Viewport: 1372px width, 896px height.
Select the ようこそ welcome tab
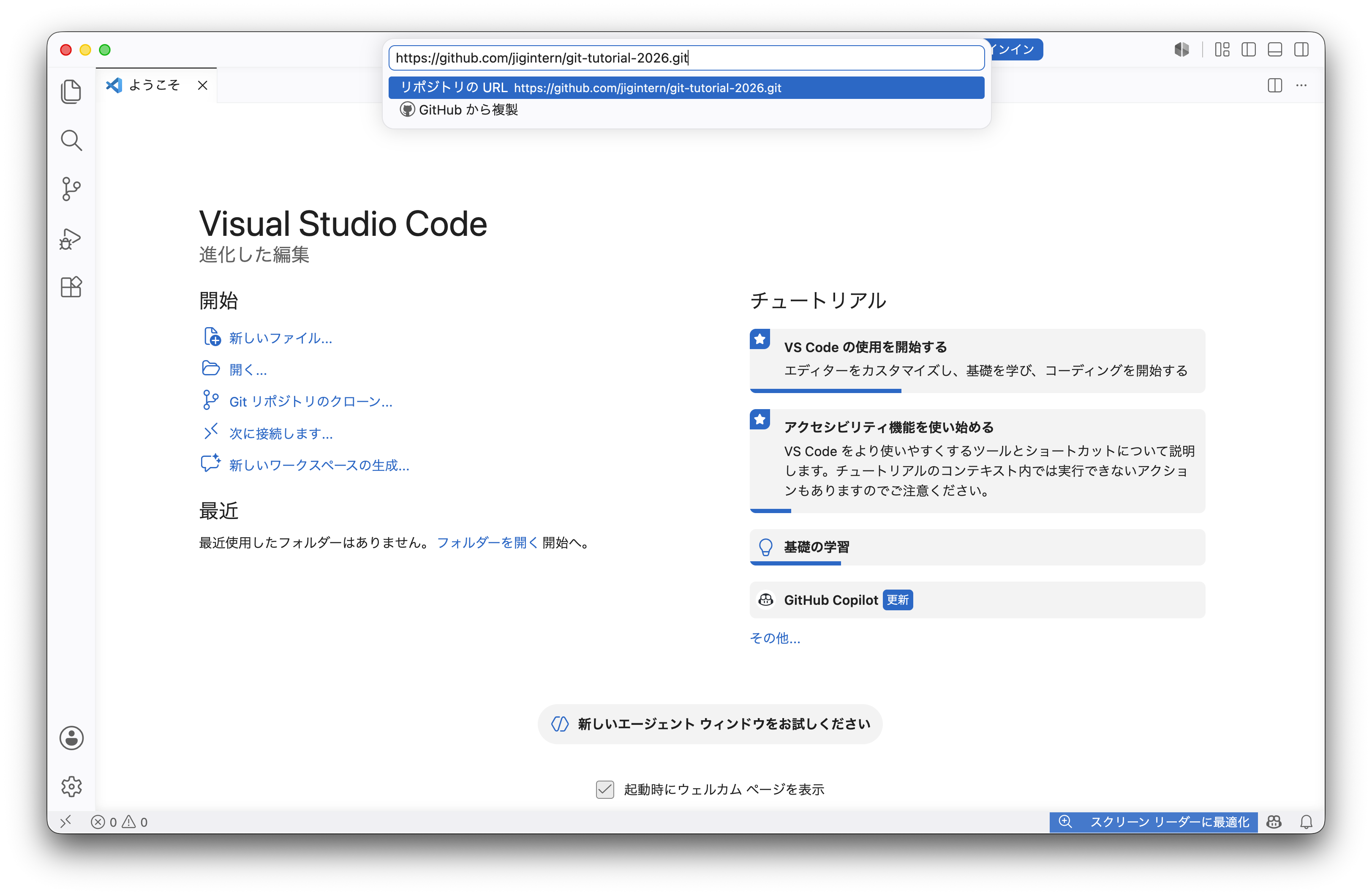pos(155,85)
